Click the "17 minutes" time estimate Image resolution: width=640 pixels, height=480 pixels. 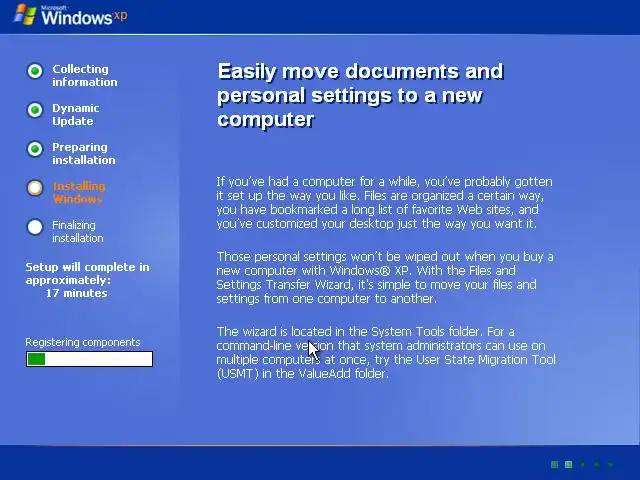tap(76, 293)
